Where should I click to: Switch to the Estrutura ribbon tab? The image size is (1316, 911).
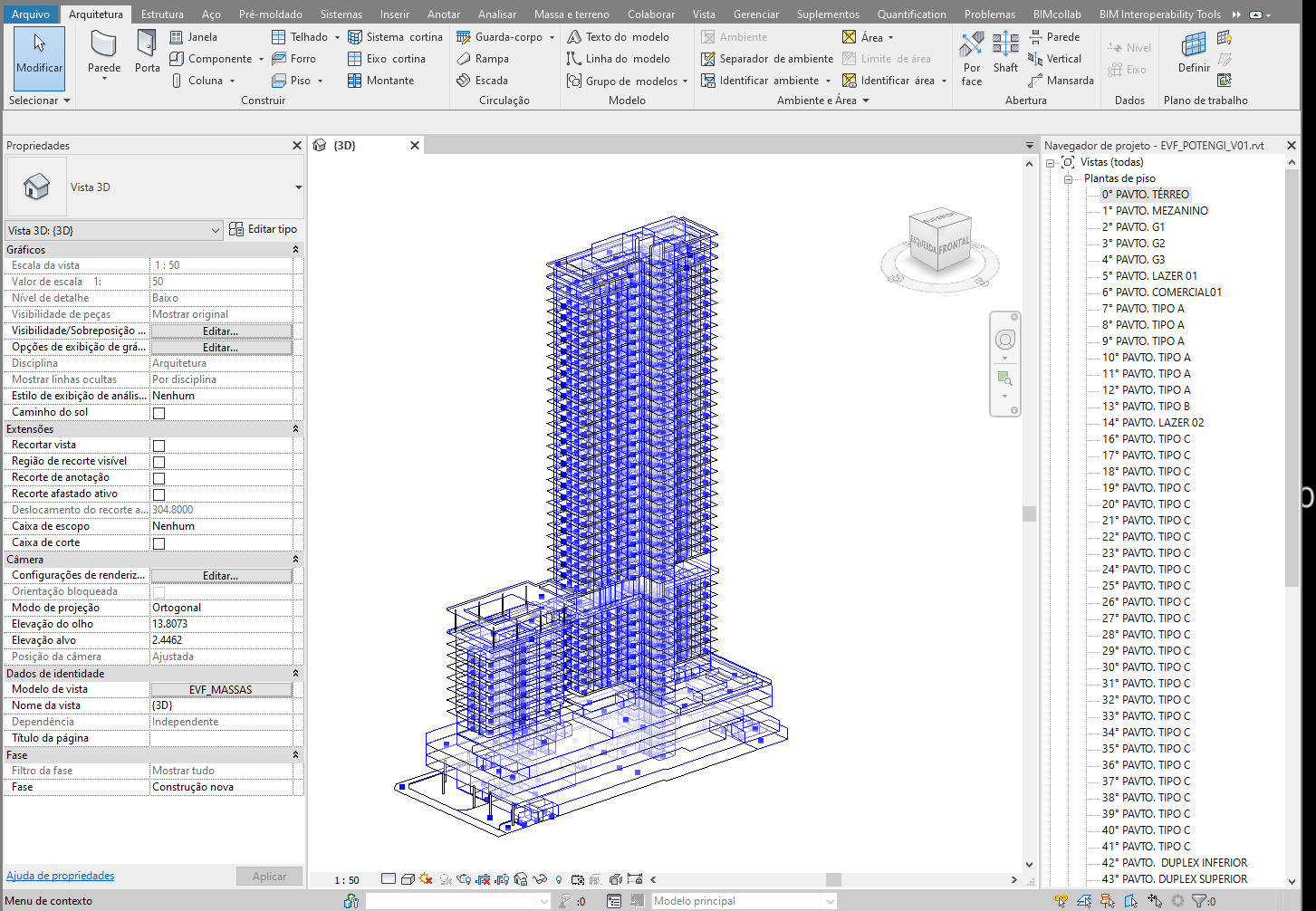[162, 14]
